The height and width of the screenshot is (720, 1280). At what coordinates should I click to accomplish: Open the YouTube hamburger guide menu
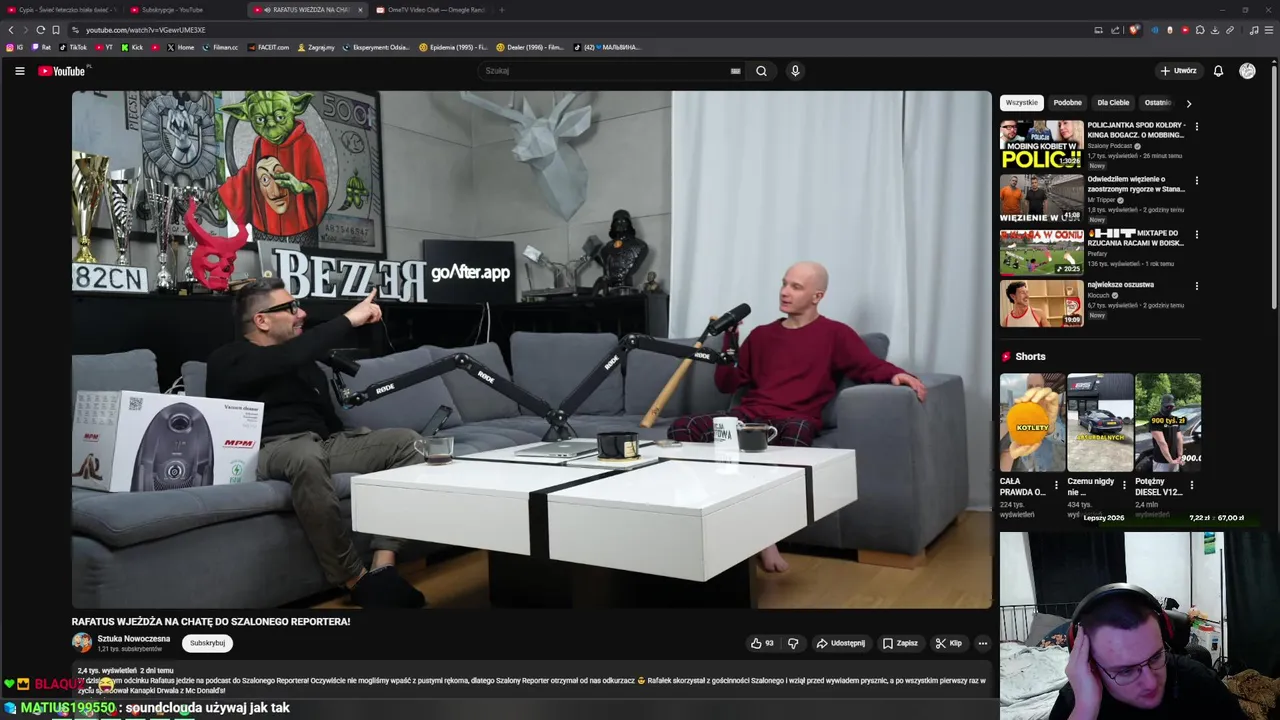tap(19, 71)
